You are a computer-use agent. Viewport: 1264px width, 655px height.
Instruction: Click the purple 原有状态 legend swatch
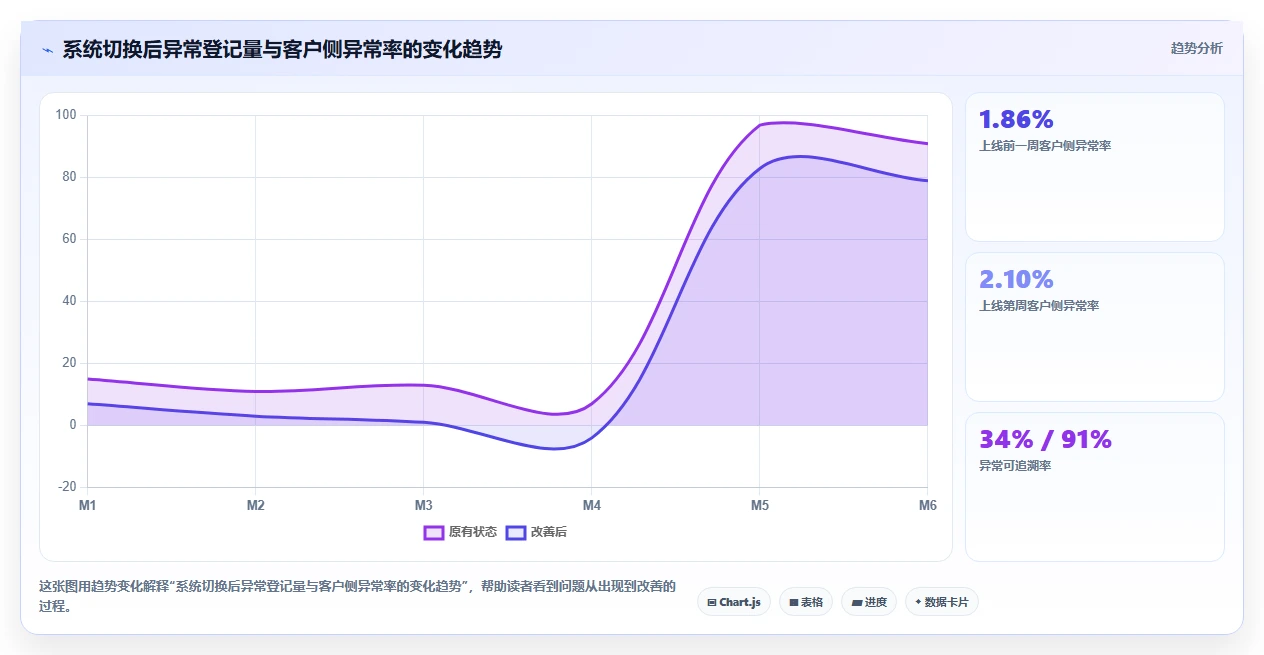(433, 532)
